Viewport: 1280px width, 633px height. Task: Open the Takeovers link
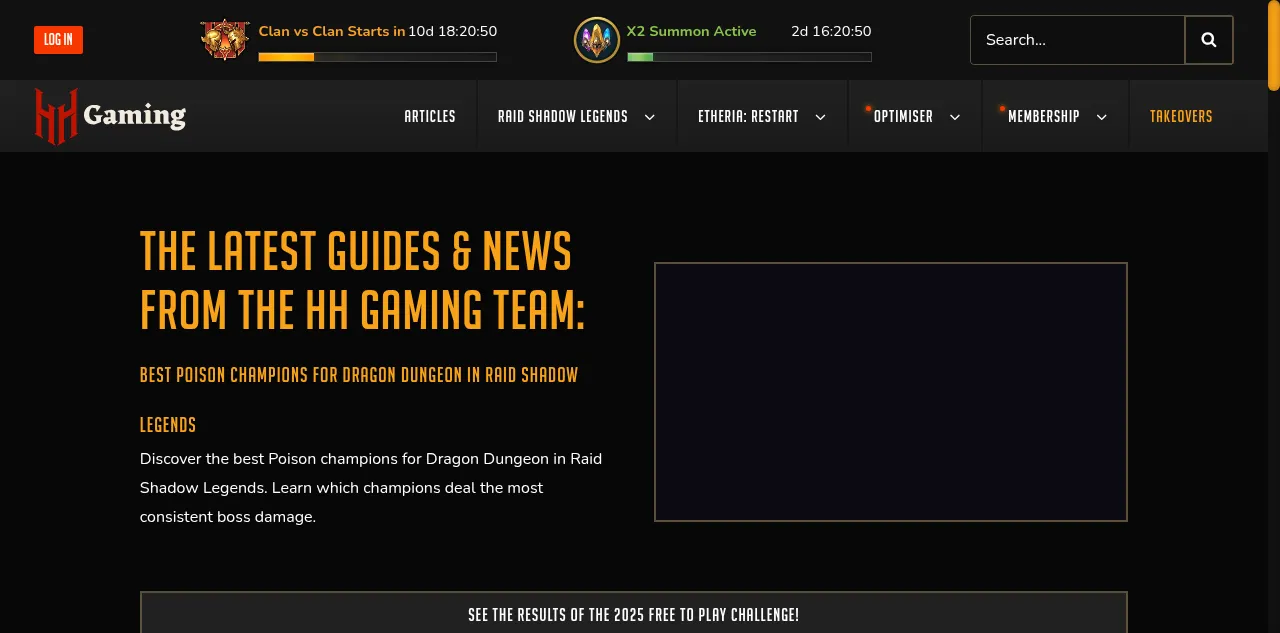pos(1181,116)
